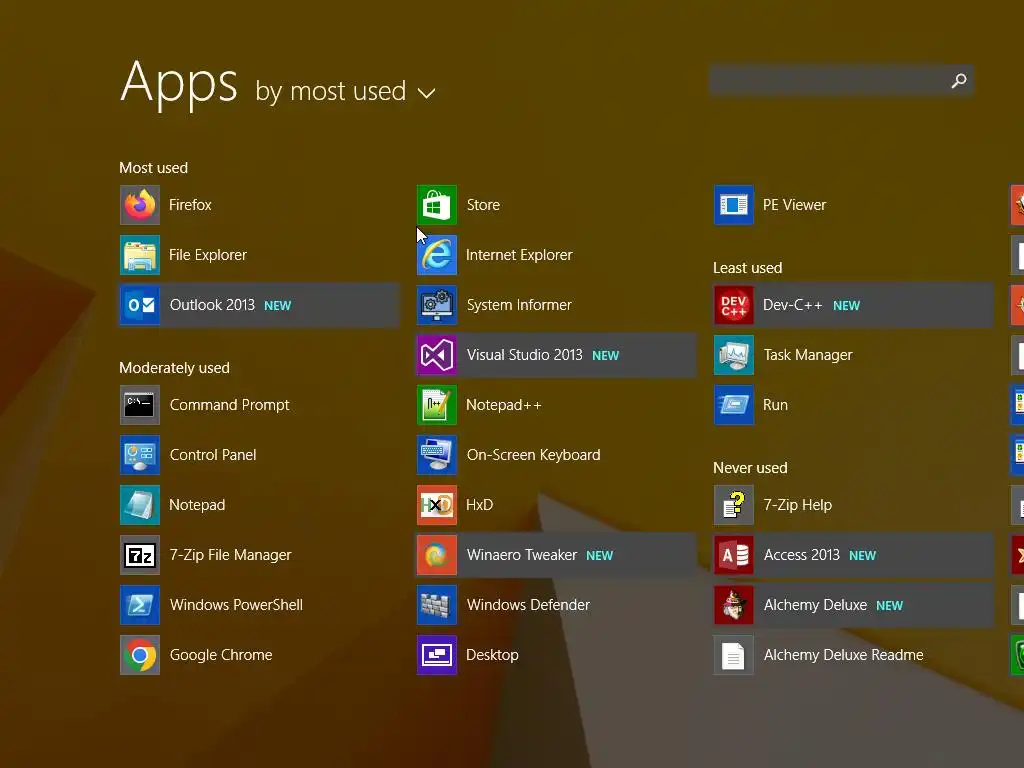Open the 'by most used' sort dropdown
Image resolution: width=1024 pixels, height=768 pixels.
click(x=345, y=91)
